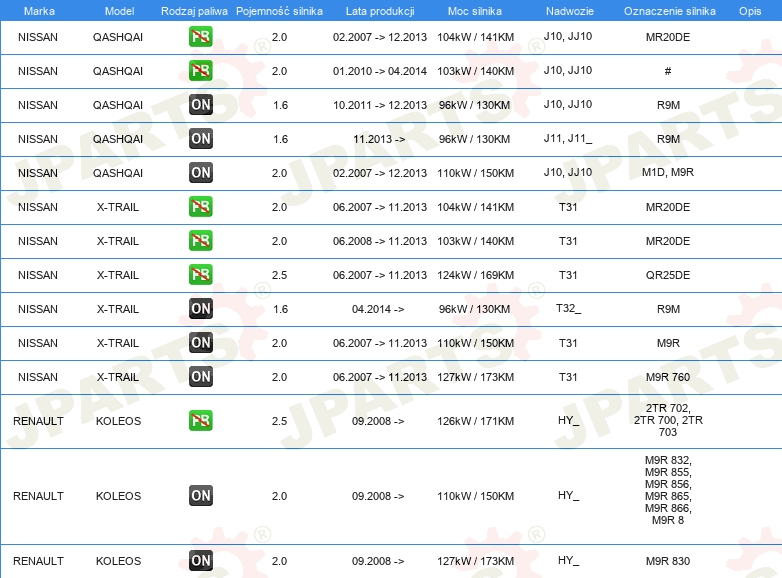Click the # engine designation cell
Viewport: 782px width, 578px height.
pos(668,71)
